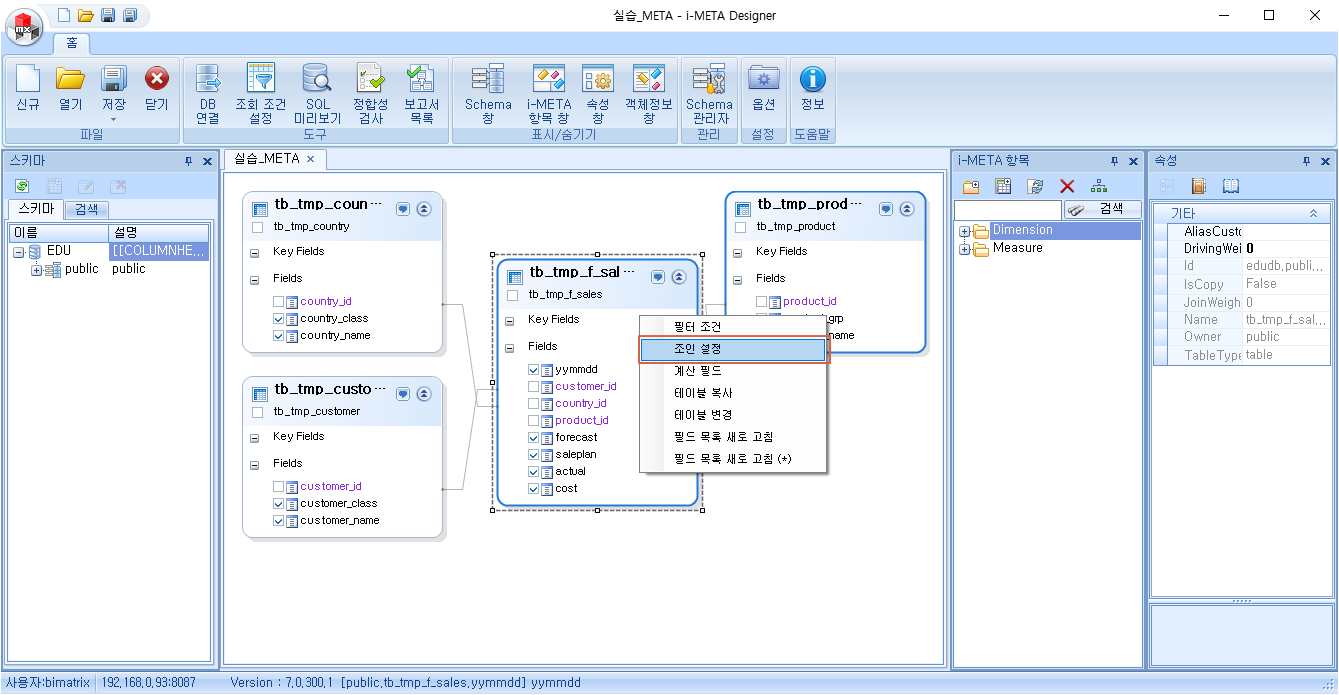Click the hierarchy icon in i-META 항목 toolbar

(1099, 186)
